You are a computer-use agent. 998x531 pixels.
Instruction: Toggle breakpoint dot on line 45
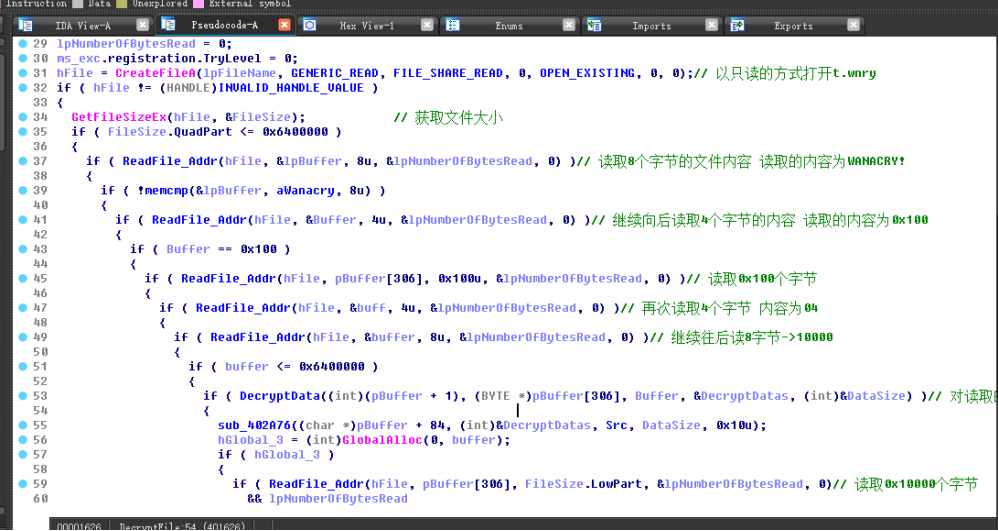[x=23, y=278]
